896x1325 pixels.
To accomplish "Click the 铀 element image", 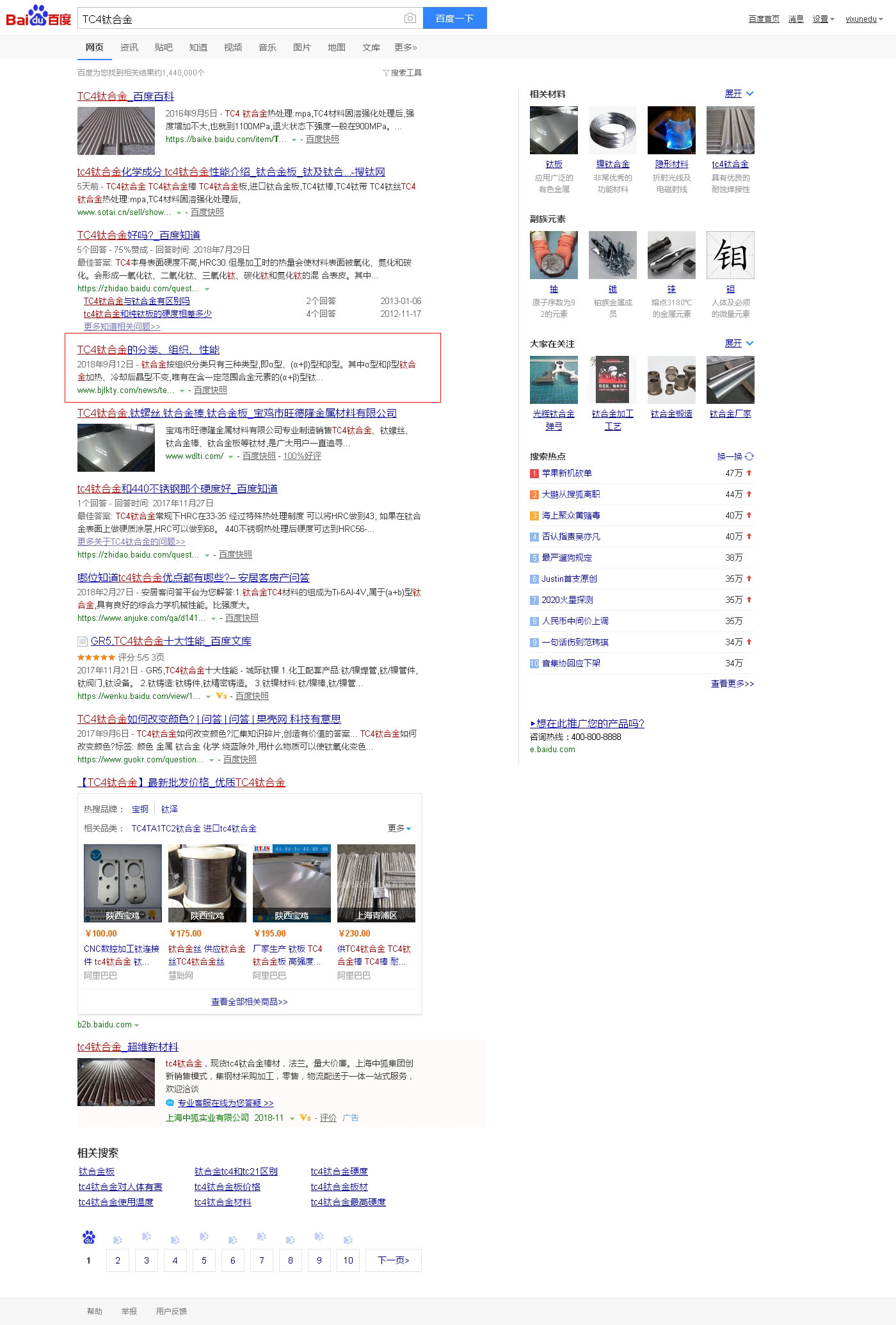I will [x=554, y=255].
